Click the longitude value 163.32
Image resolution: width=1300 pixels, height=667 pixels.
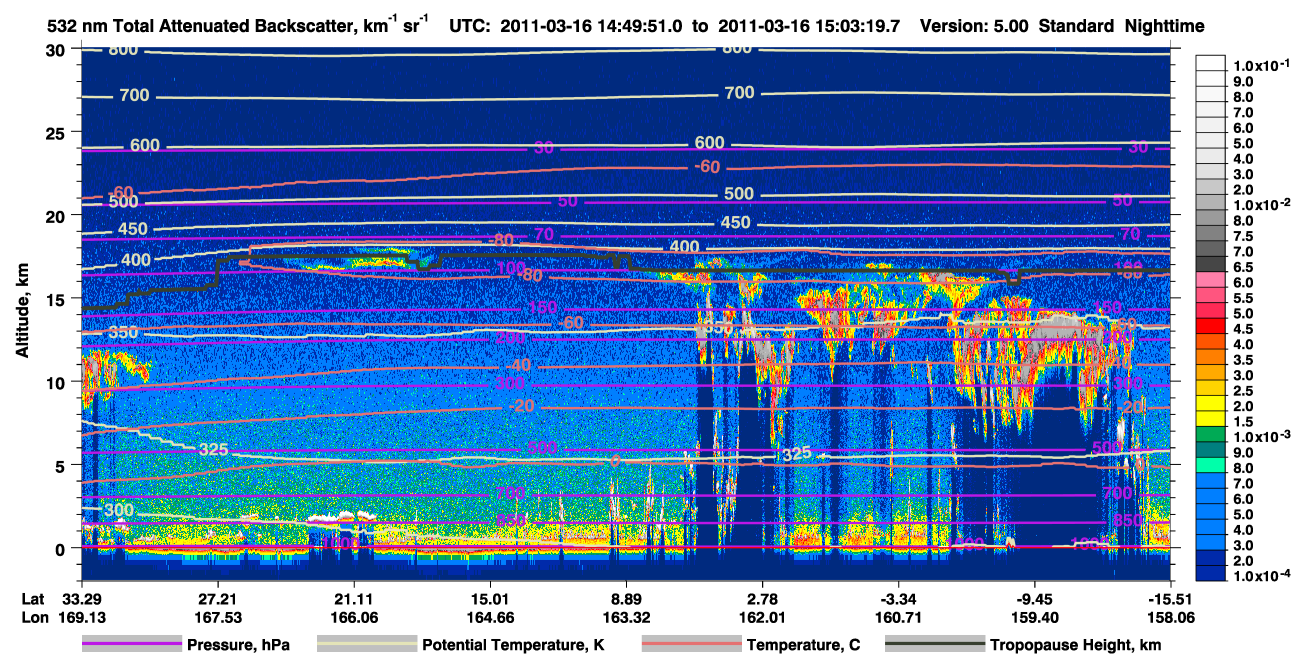coord(626,616)
